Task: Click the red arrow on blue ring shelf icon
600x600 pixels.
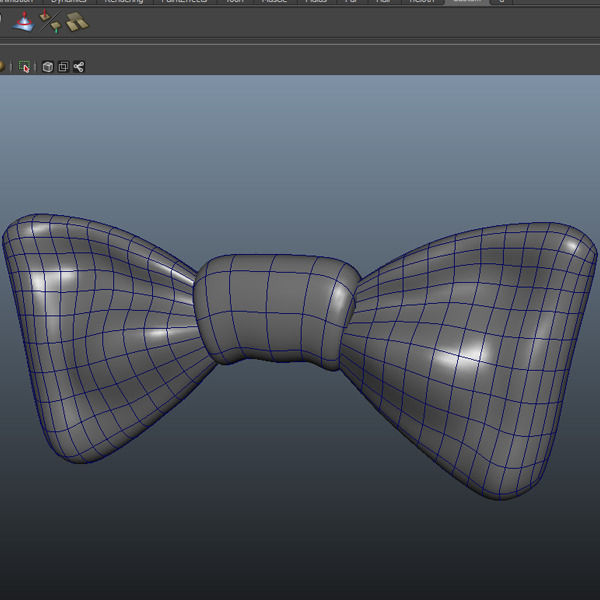Action: click(24, 21)
